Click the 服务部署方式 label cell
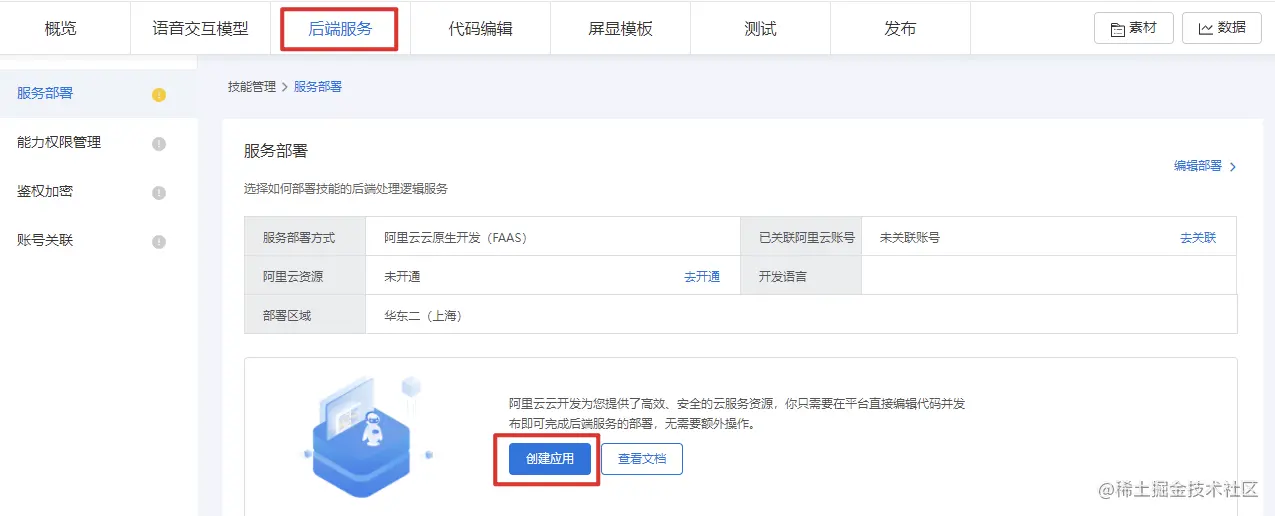The width and height of the screenshot is (1275, 516). click(x=305, y=238)
